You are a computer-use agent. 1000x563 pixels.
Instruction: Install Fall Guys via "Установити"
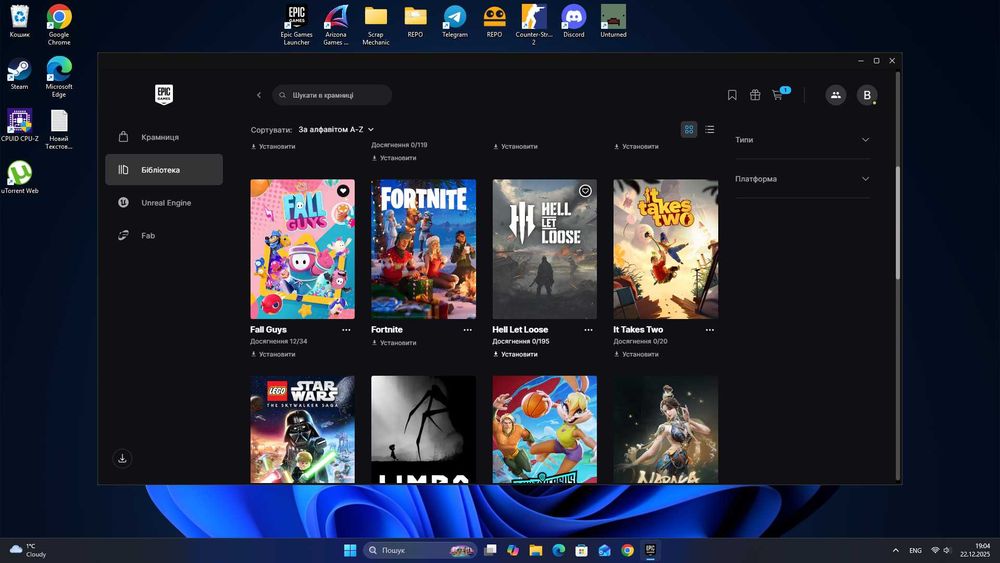coord(273,354)
